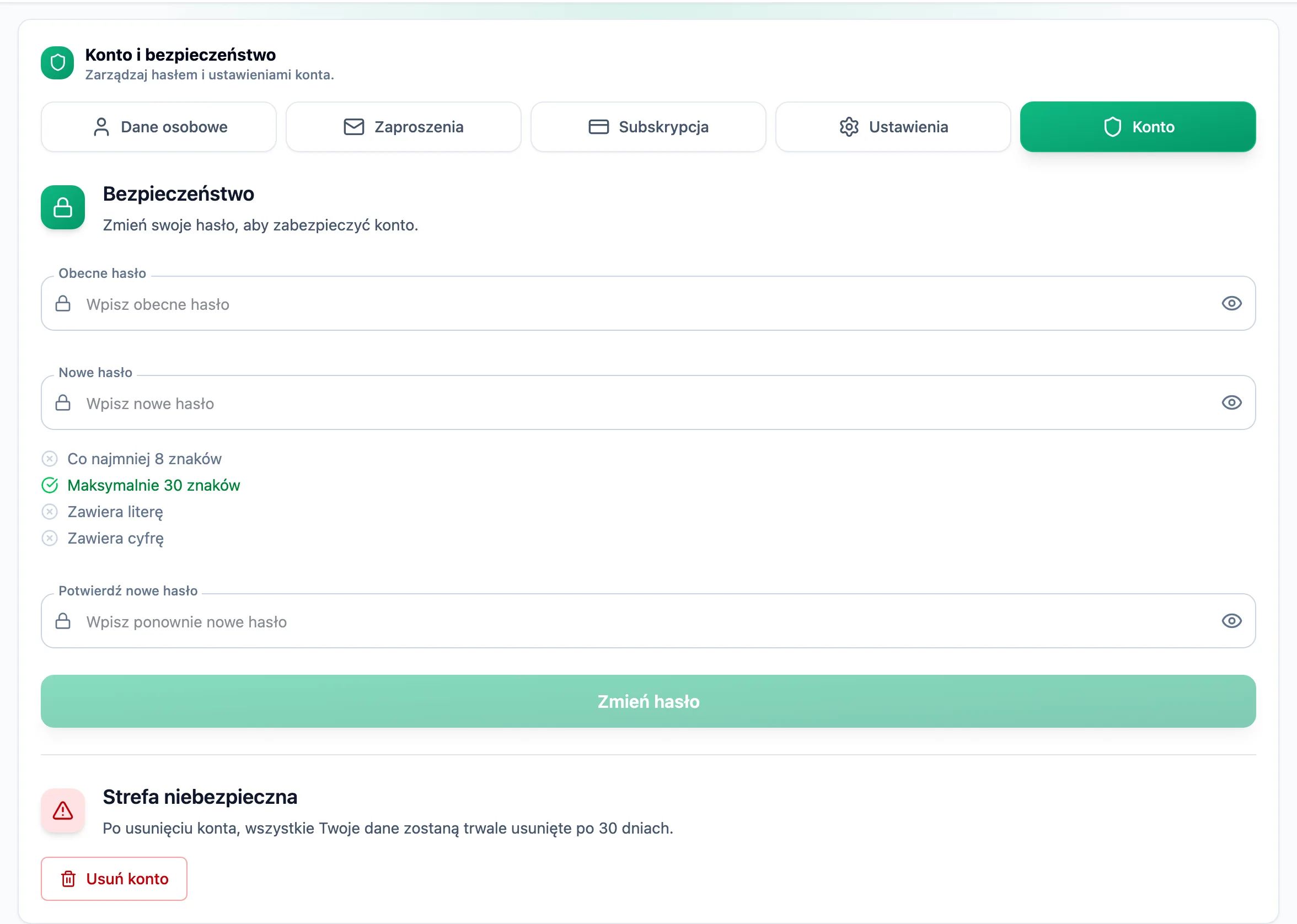Select the Konto tab
1297x924 pixels.
click(x=1138, y=127)
